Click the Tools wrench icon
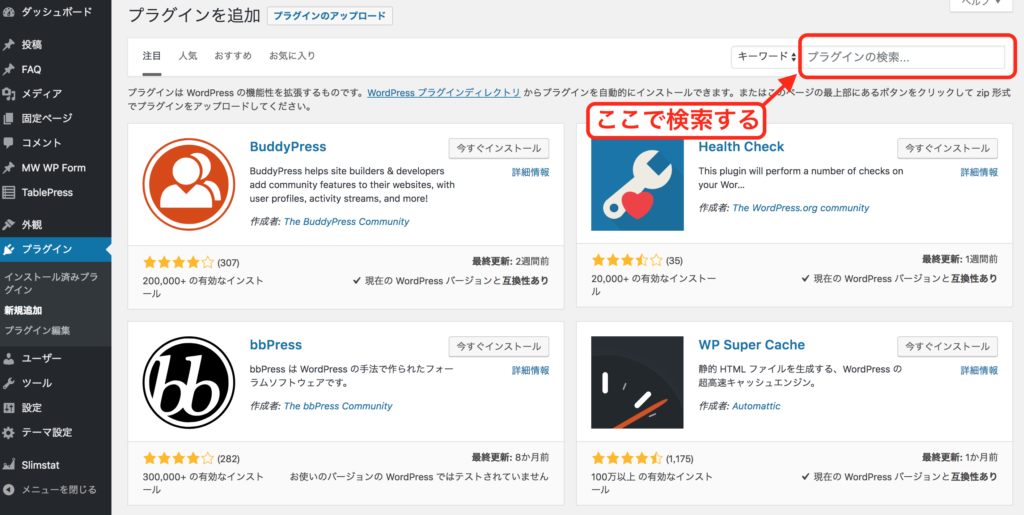The width and height of the screenshot is (1024, 515). coord(9,383)
